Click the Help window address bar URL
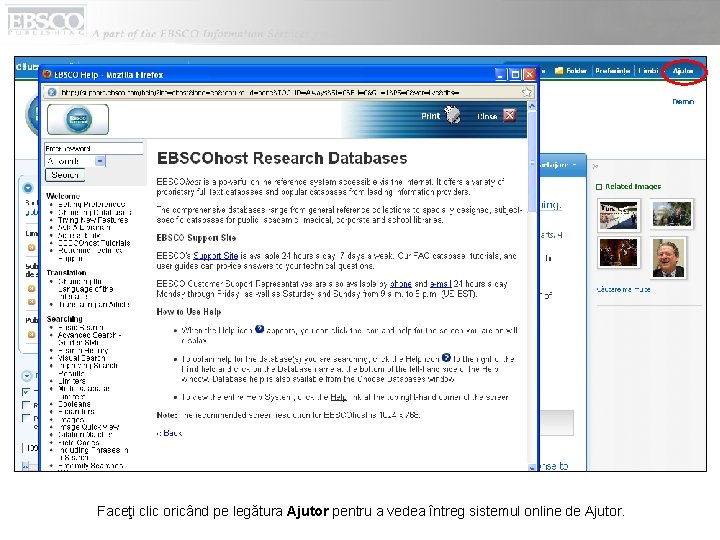 [259, 92]
